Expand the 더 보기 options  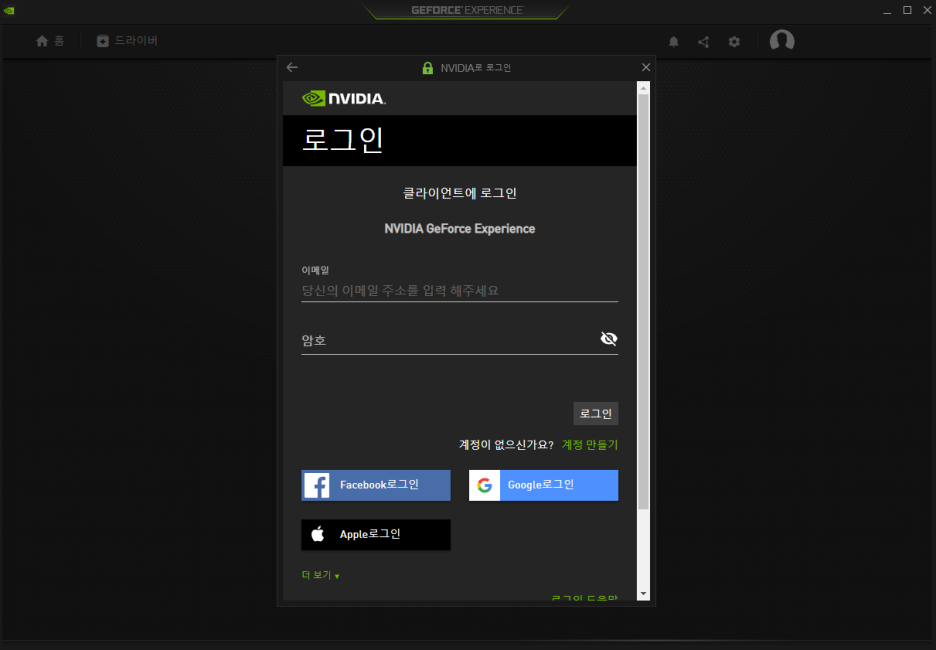point(321,575)
